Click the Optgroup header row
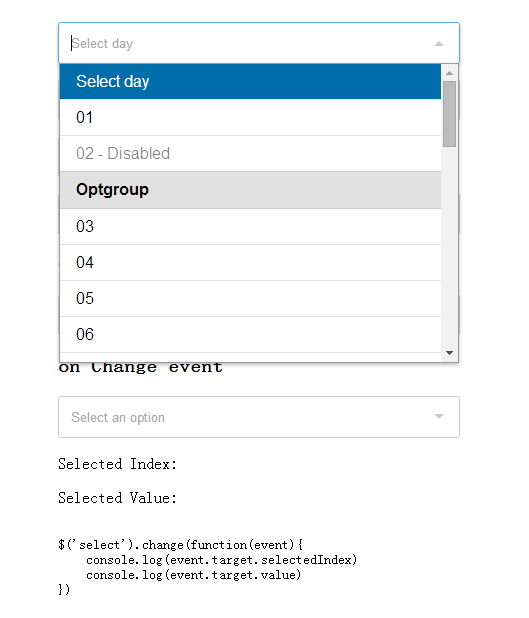This screenshot has width=529, height=618. [250, 190]
